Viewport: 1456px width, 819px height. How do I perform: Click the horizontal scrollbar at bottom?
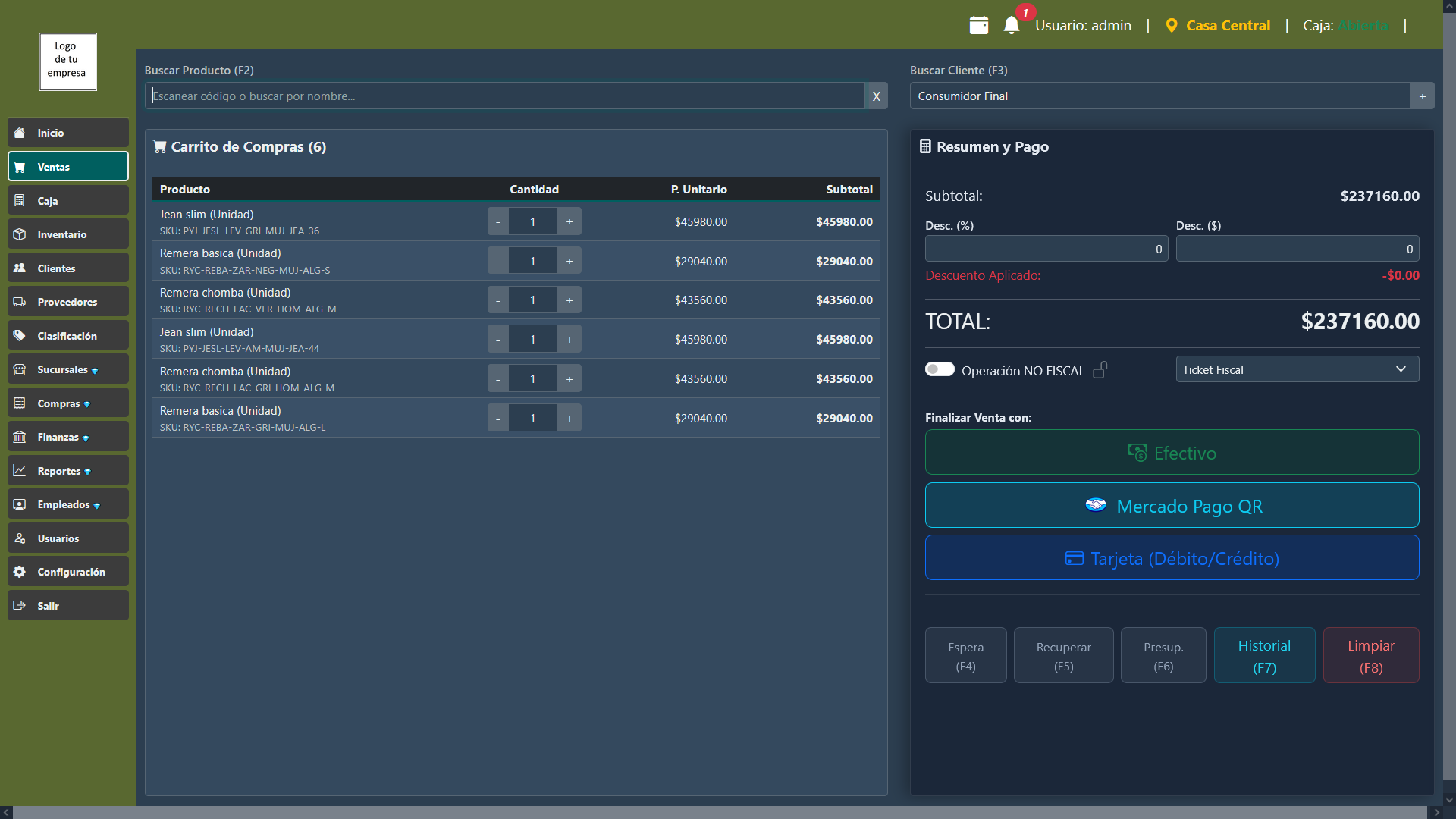pyautogui.click(x=720, y=812)
